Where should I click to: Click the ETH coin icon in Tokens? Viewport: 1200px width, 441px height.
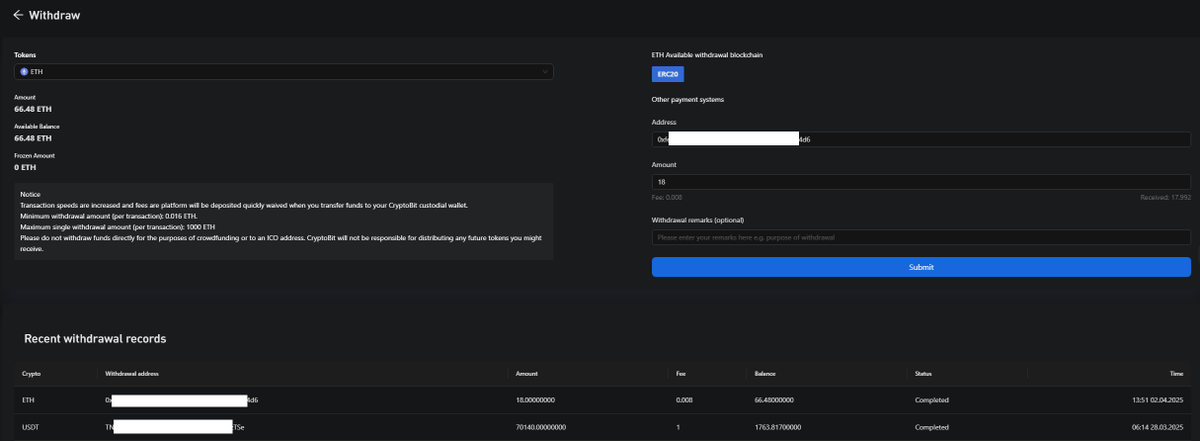coord(24,72)
